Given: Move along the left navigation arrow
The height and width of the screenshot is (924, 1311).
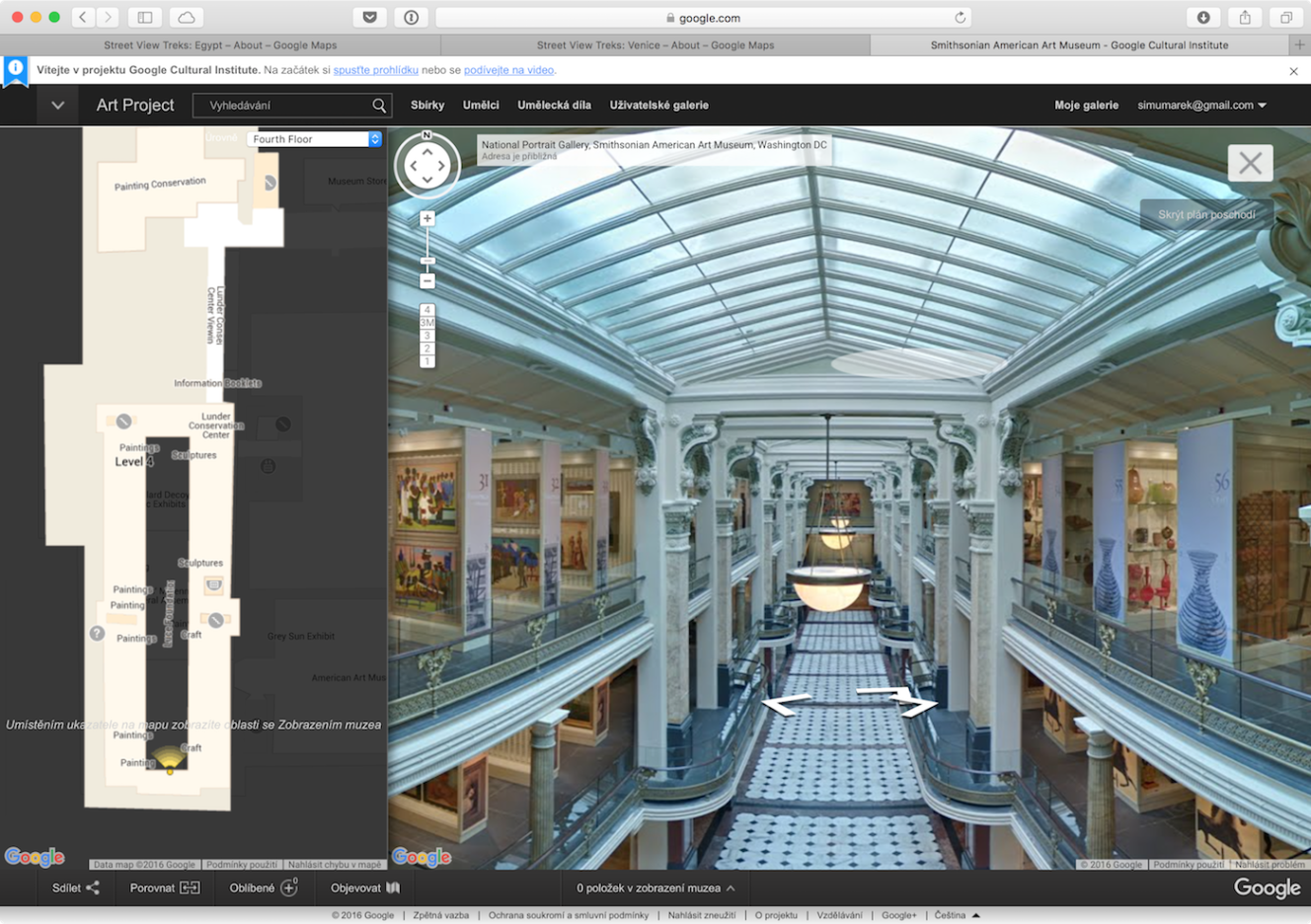Looking at the screenshot, I should tap(787, 704).
